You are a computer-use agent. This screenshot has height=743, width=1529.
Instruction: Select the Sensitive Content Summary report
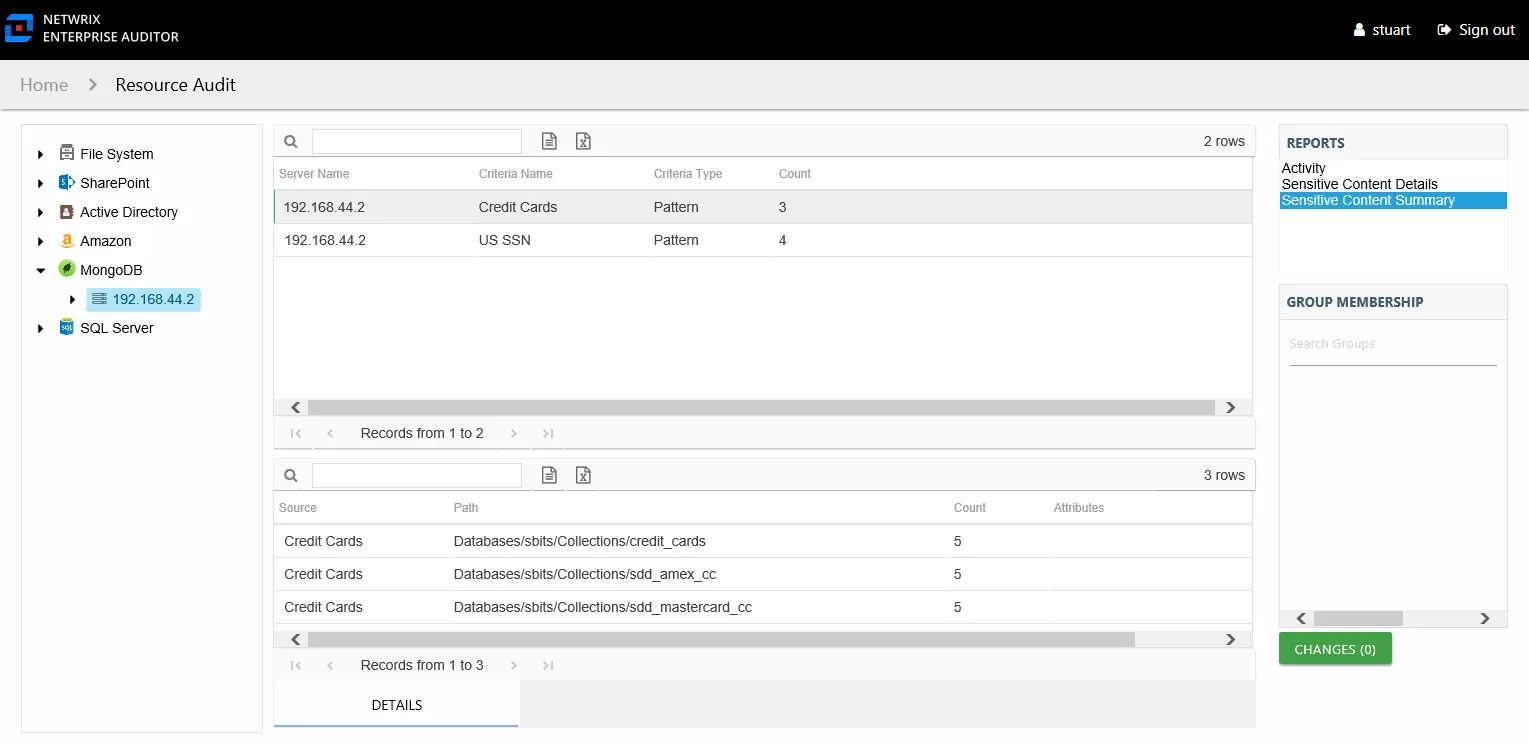(1393, 200)
